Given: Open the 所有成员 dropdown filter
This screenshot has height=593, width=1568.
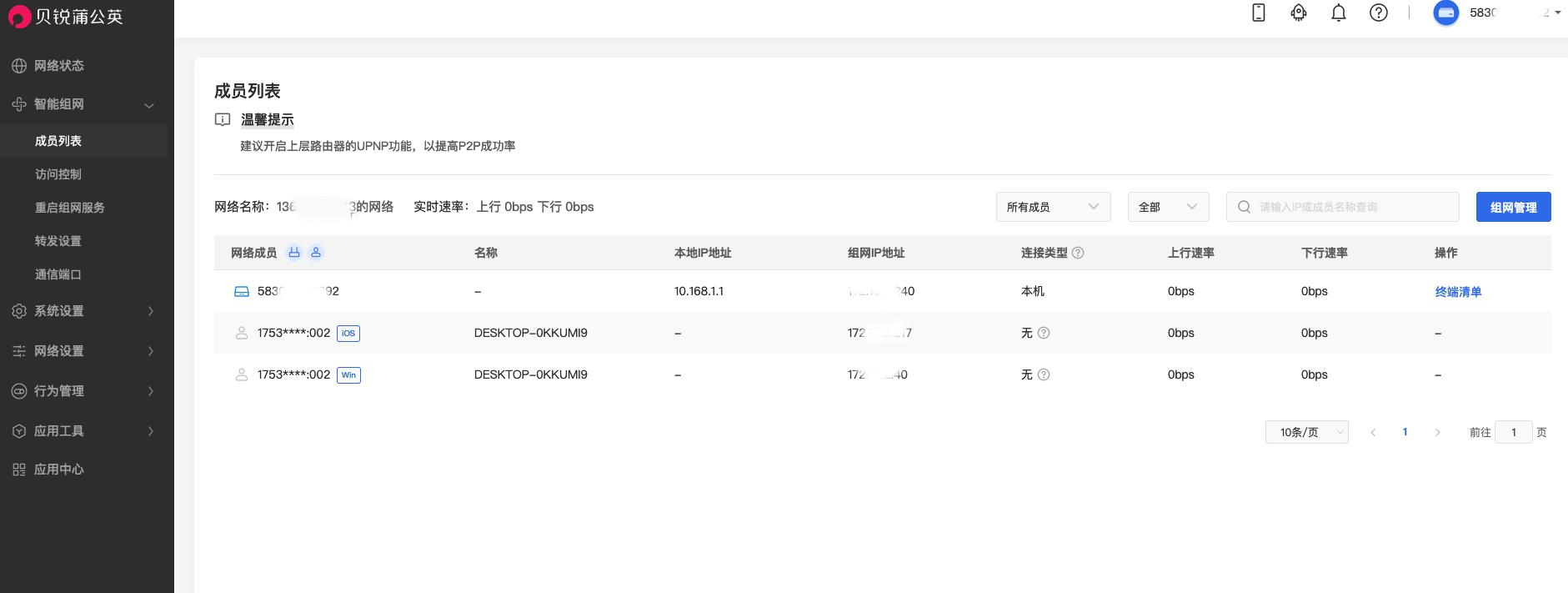Looking at the screenshot, I should [x=1053, y=207].
